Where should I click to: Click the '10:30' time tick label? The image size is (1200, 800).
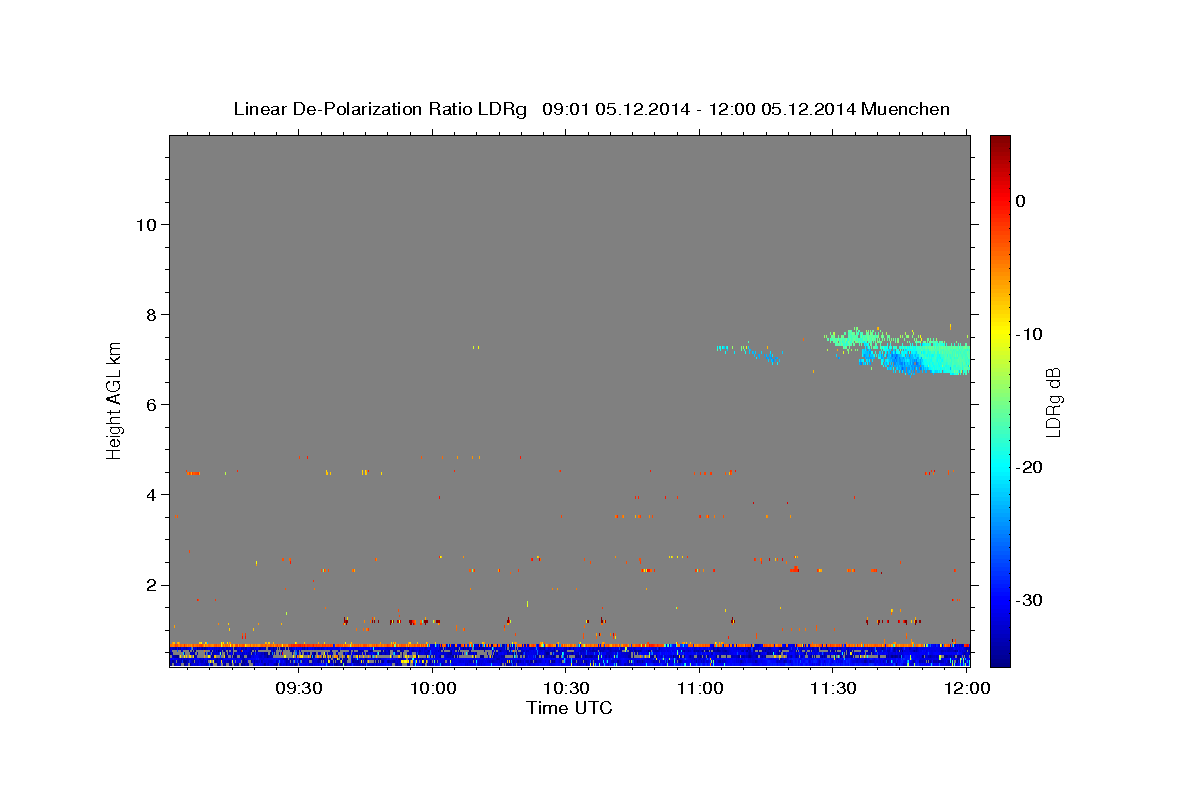click(566, 688)
